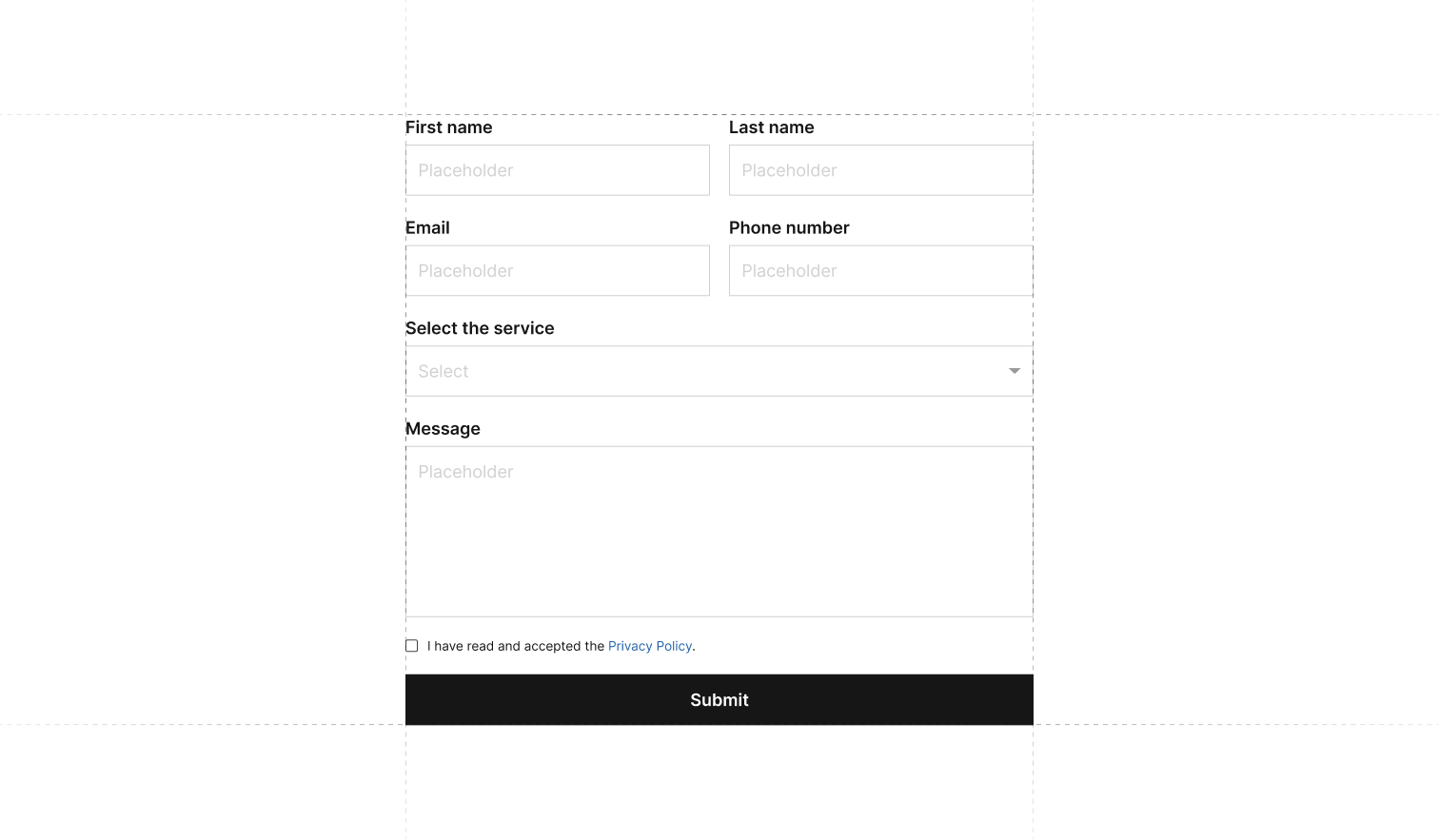Click into the Last name field
This screenshot has width=1439, height=840.
tap(880, 170)
